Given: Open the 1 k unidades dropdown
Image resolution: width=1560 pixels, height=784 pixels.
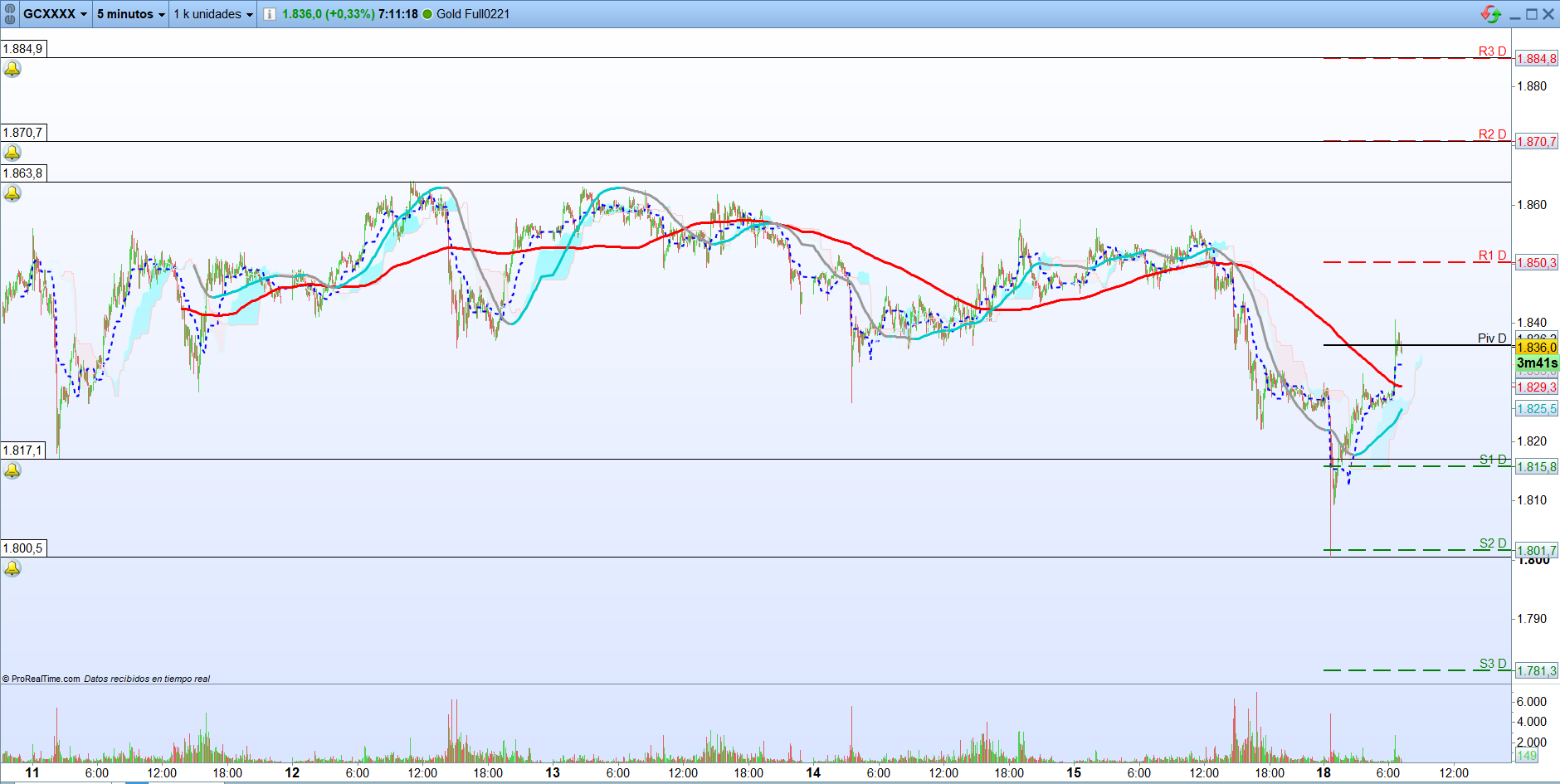Looking at the screenshot, I should click(213, 14).
